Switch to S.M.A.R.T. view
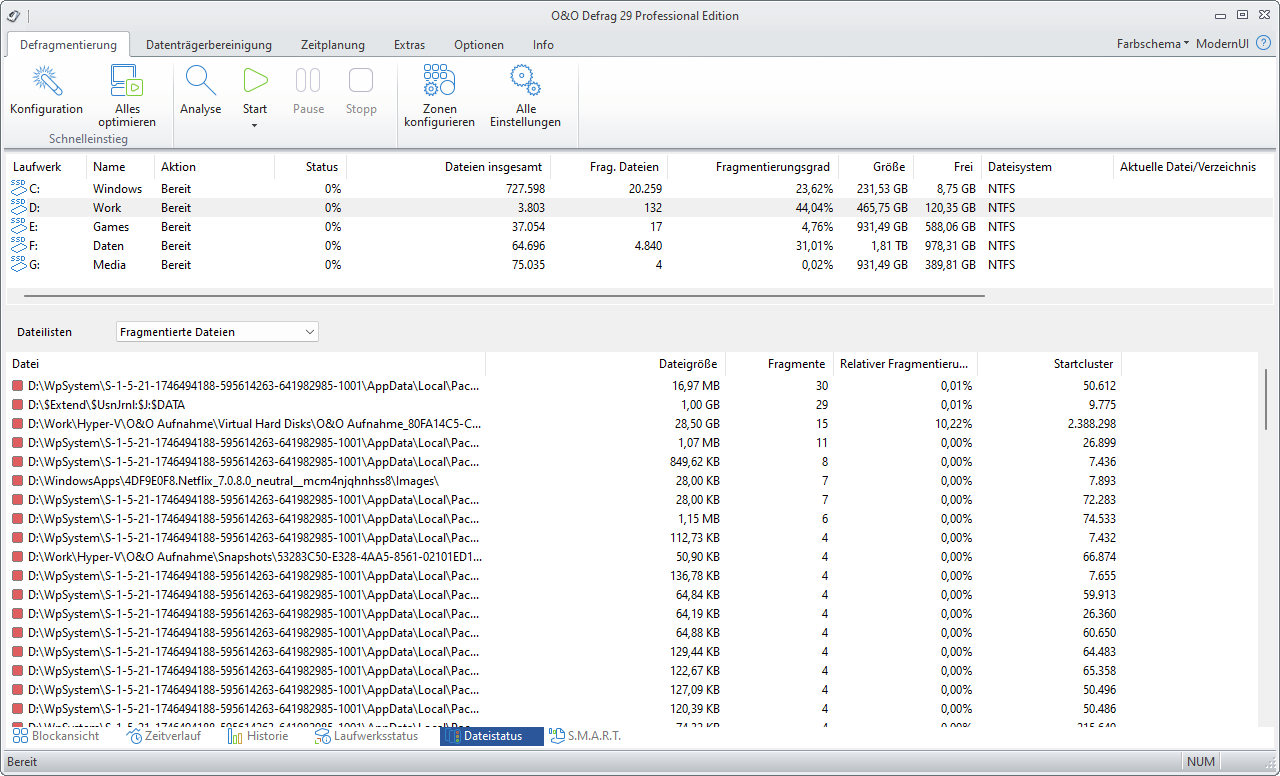The image size is (1280, 776). click(x=586, y=736)
